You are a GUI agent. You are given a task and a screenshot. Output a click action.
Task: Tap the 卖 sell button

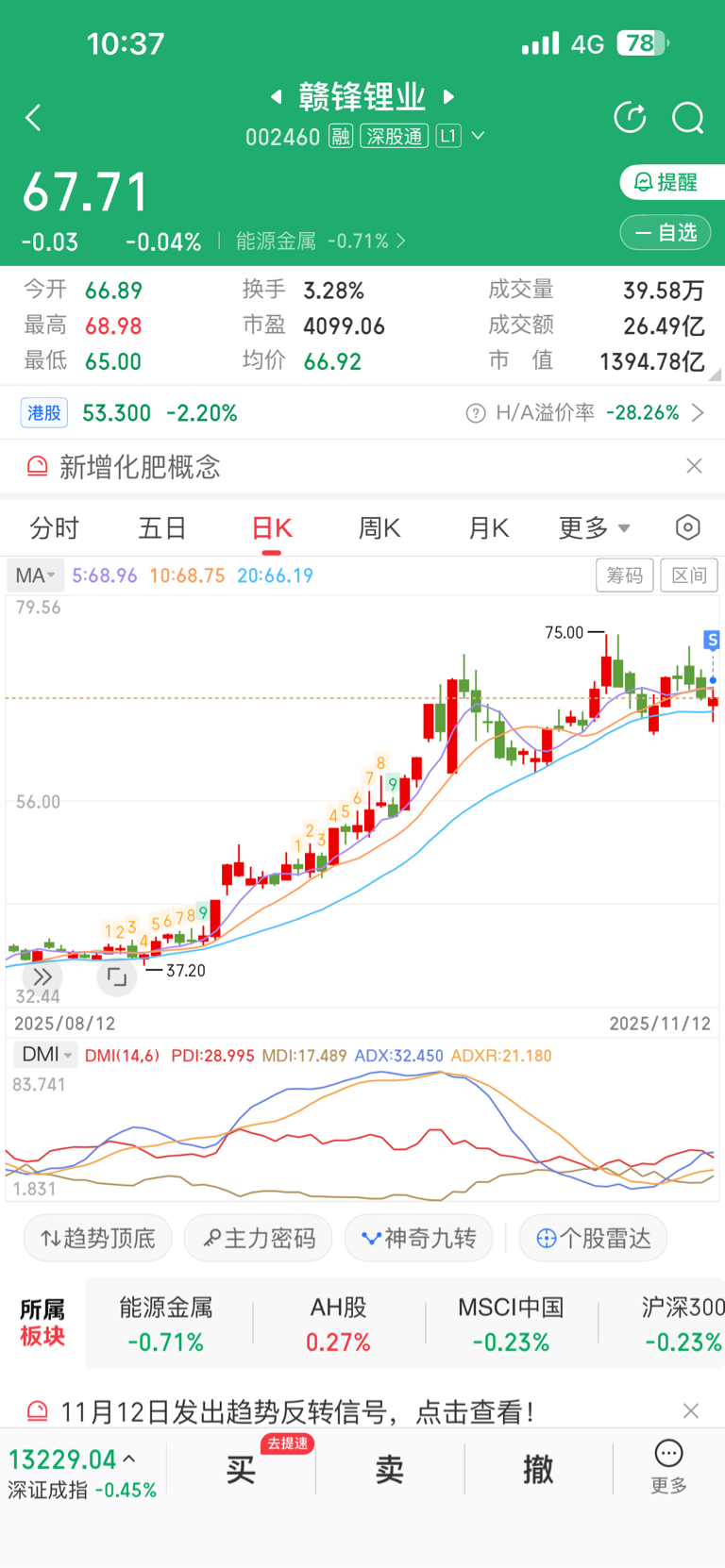coord(390,1470)
